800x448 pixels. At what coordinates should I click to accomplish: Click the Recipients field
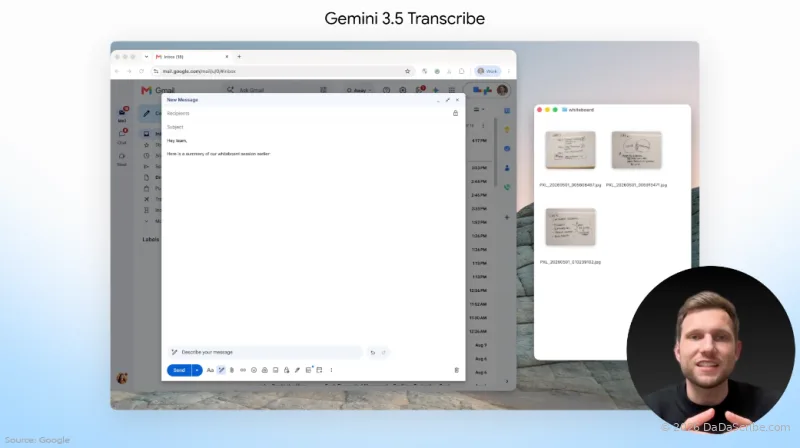308,113
